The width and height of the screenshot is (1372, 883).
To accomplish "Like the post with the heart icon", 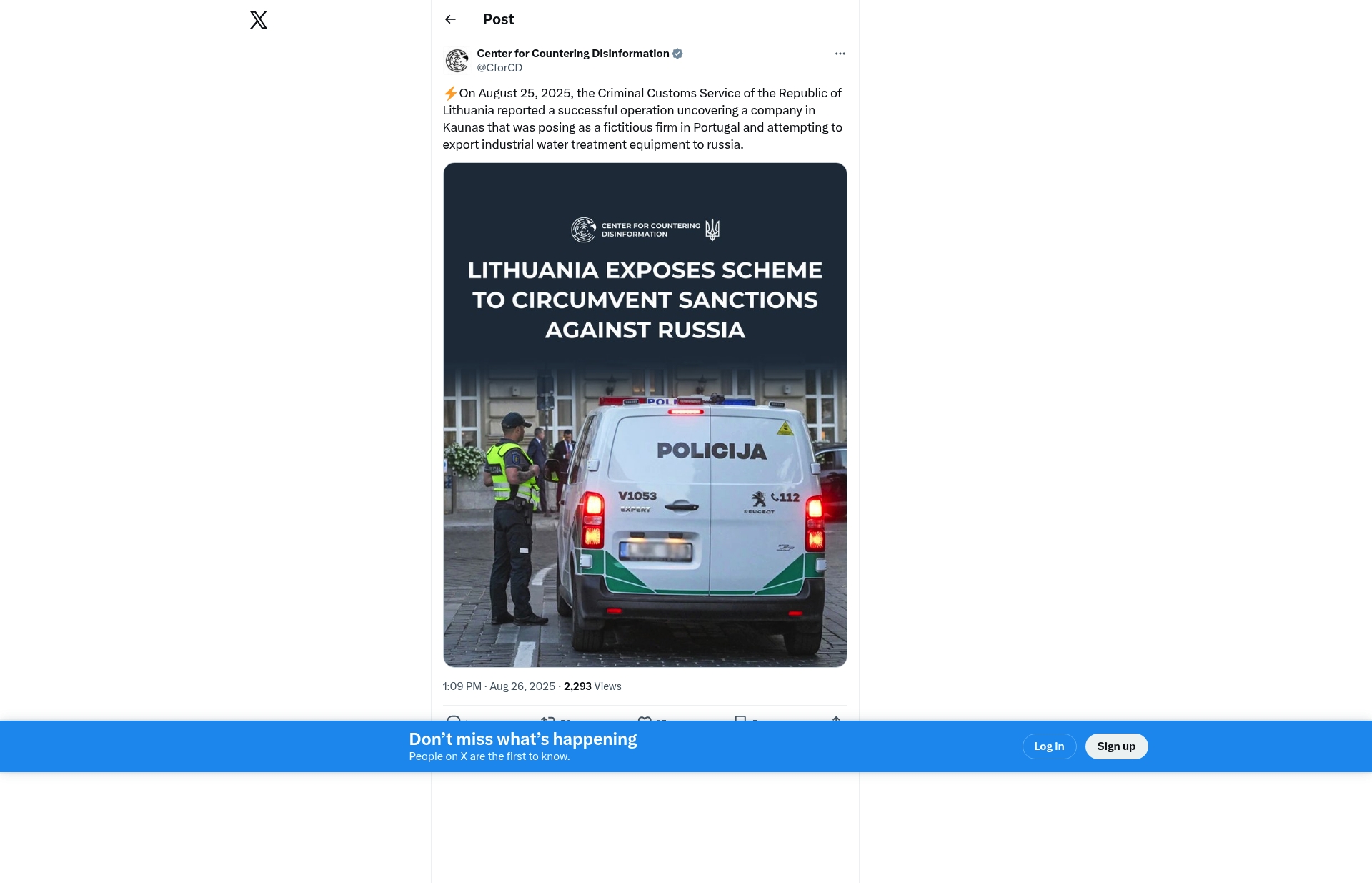I will 645,718.
